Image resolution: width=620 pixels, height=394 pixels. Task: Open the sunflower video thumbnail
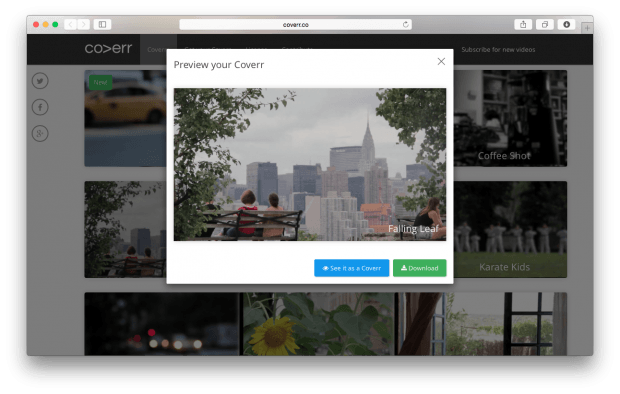318,324
